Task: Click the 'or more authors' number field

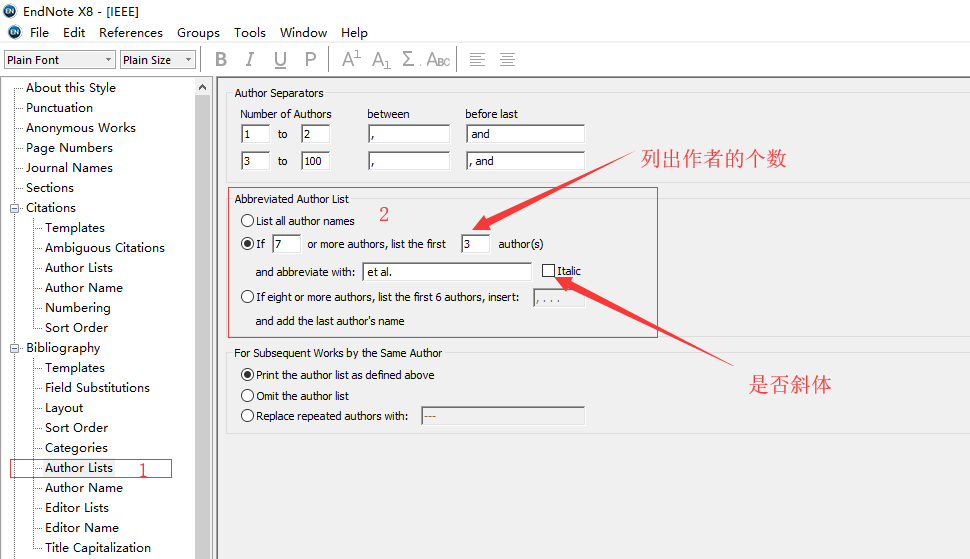Action: click(286, 244)
